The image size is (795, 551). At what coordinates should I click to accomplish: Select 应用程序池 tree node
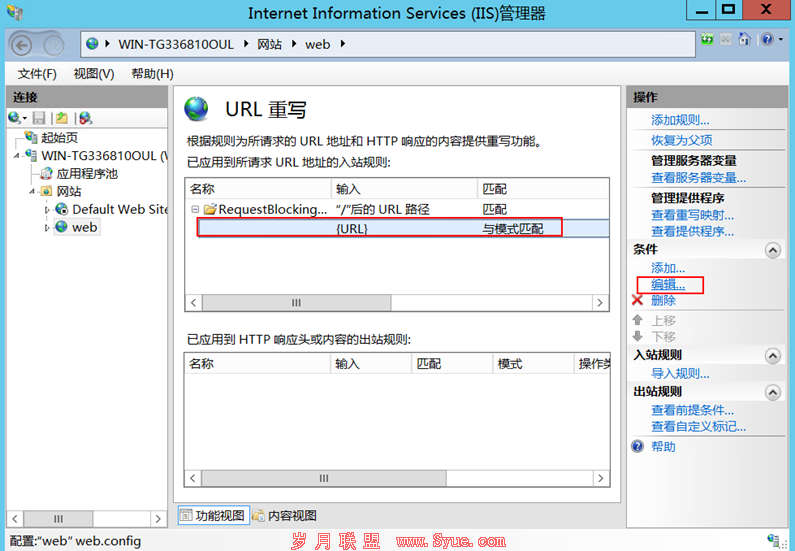(87, 174)
